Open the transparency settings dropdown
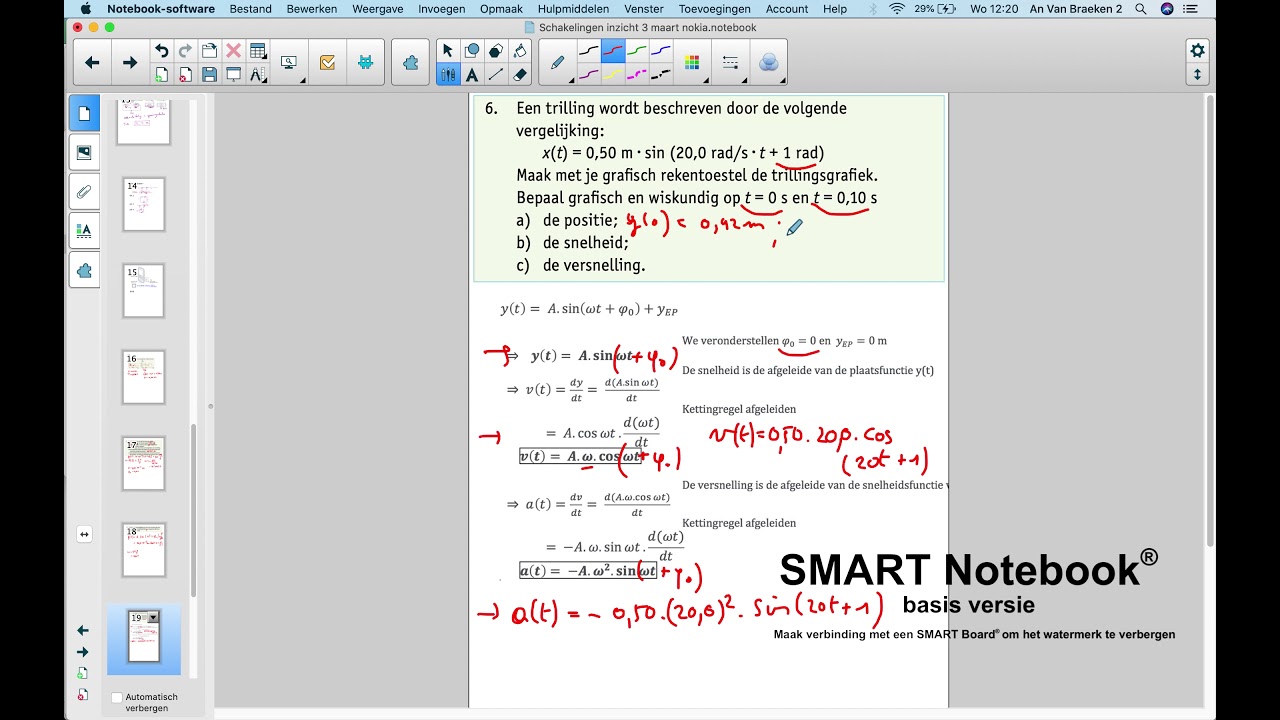 768,63
